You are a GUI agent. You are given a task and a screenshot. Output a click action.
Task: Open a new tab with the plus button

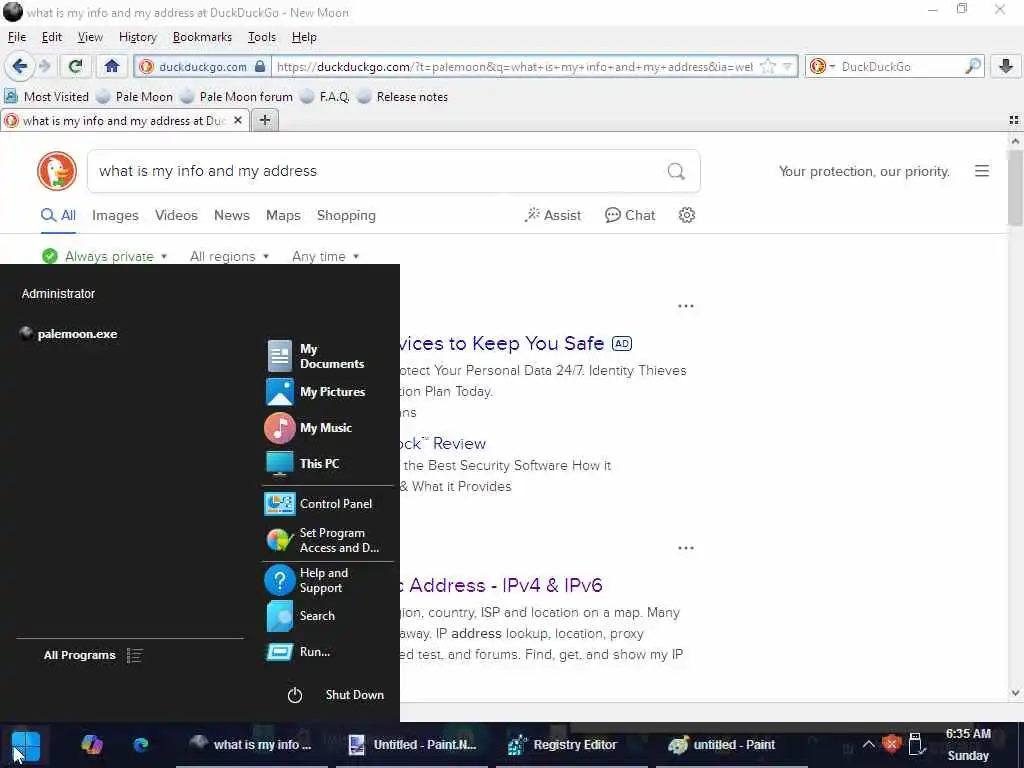(264, 120)
